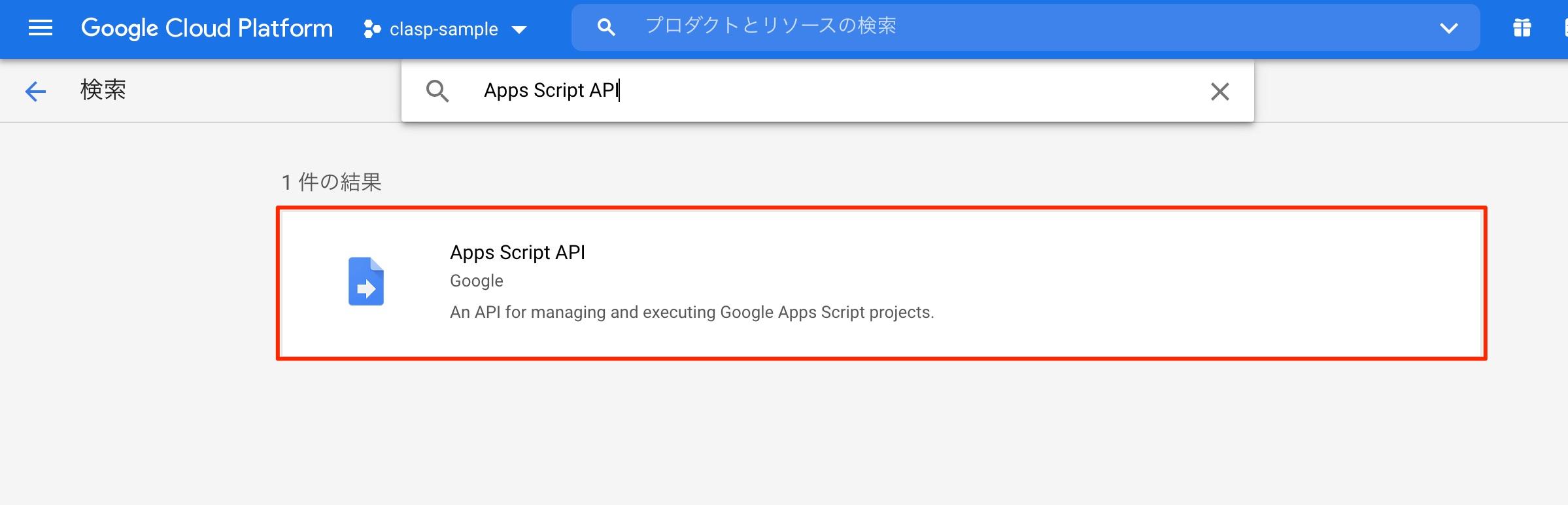
Task: Expand the top search bar chevron
Action: [x=1449, y=28]
